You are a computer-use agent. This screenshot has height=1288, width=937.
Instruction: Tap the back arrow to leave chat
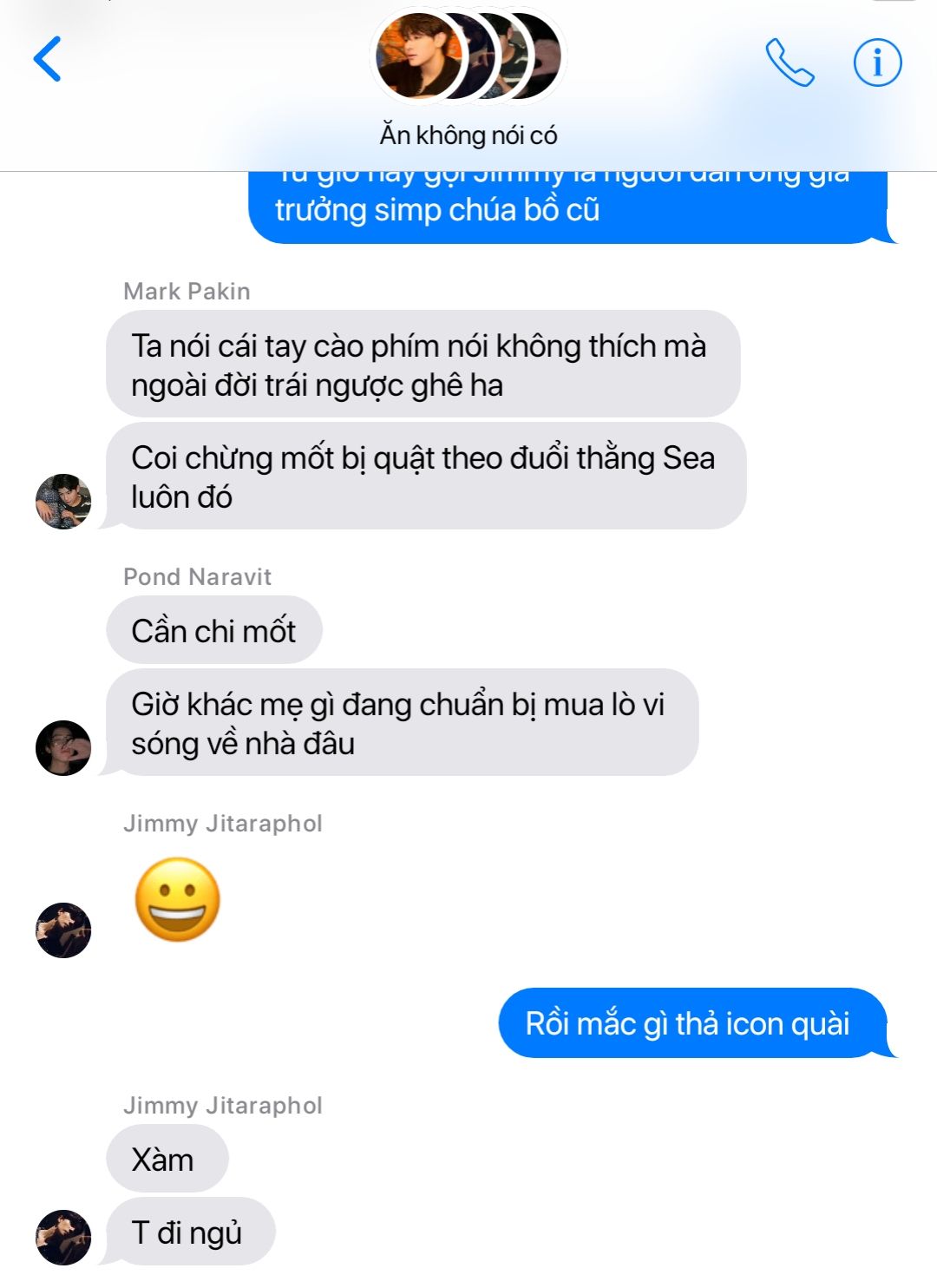click(x=48, y=59)
